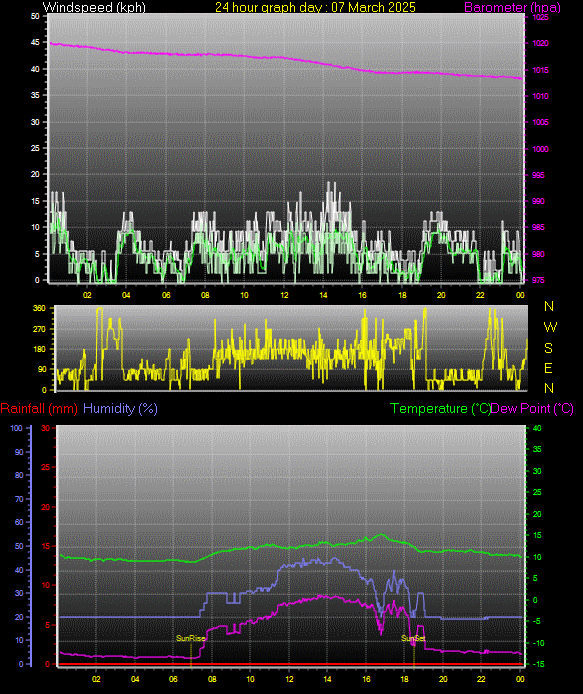The width and height of the screenshot is (583, 694).
Task: Click the 100 humidity axis value
Action: pyautogui.click(x=16, y=428)
